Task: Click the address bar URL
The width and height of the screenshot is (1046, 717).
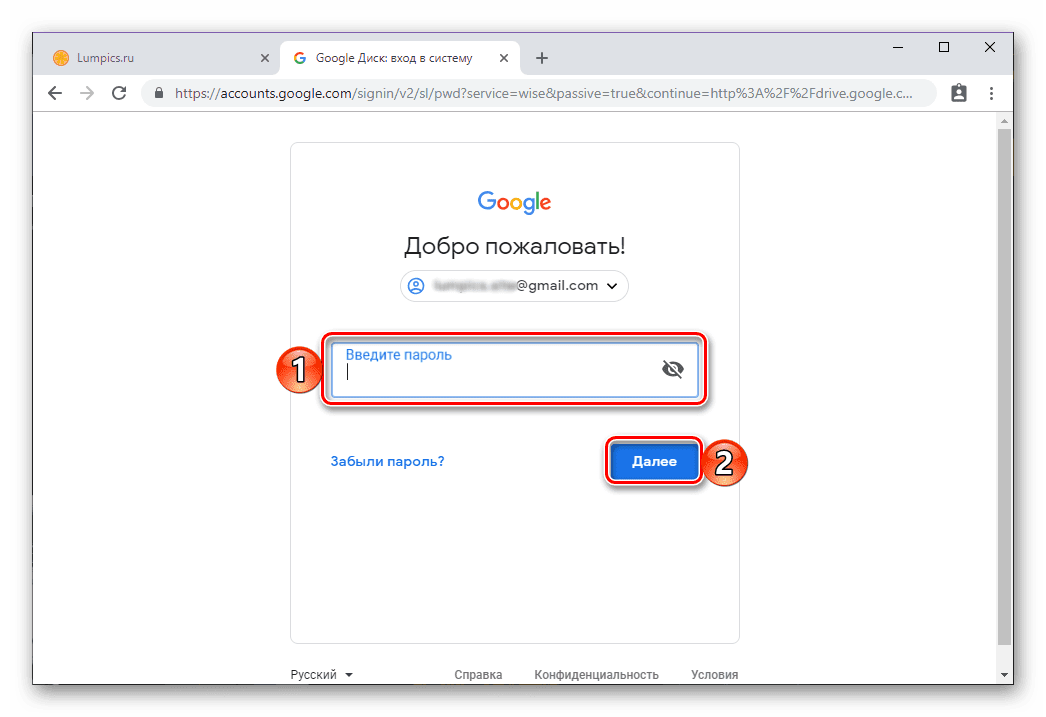Action: (x=544, y=93)
